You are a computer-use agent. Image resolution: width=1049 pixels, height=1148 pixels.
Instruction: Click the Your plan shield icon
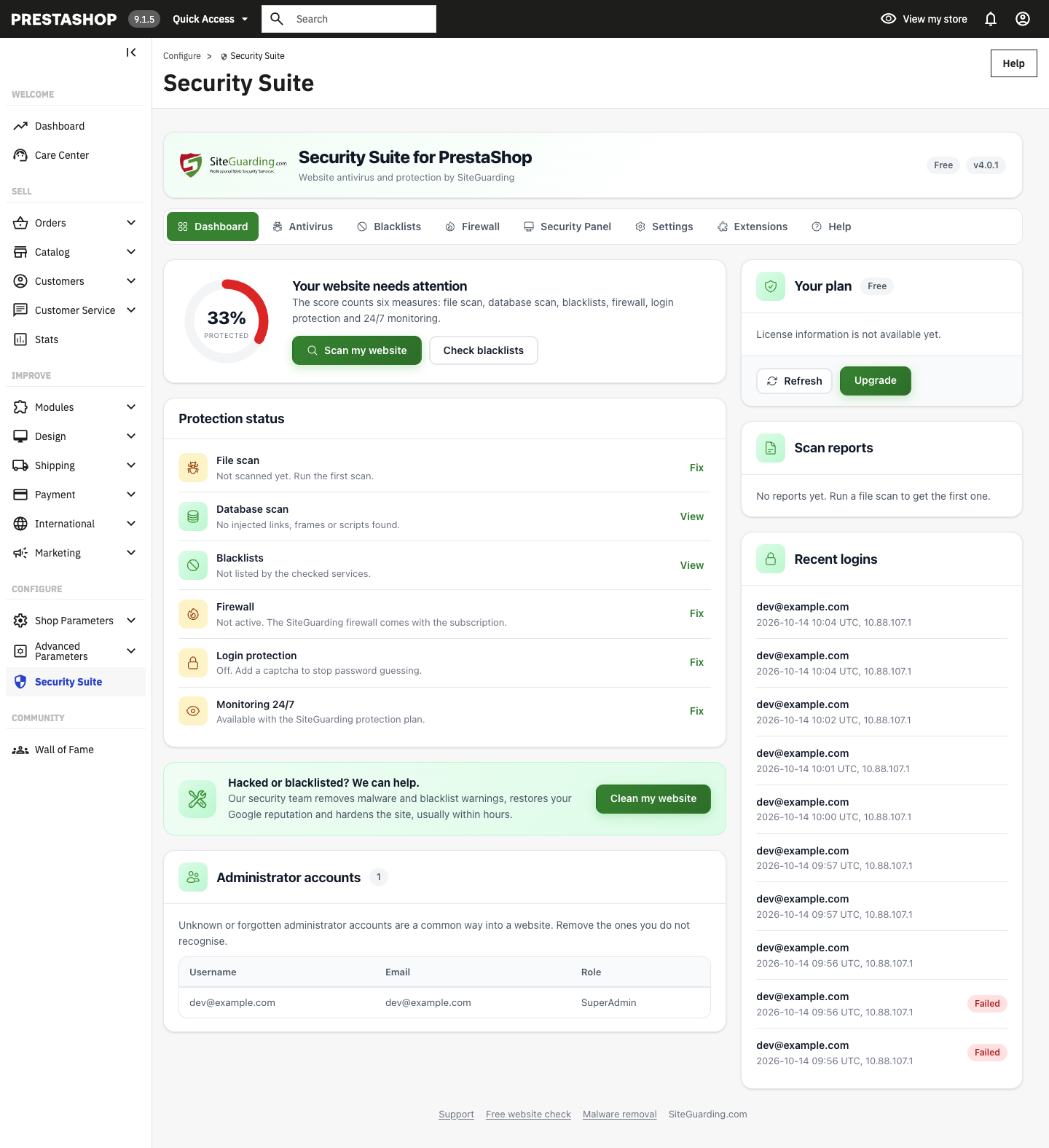(771, 286)
